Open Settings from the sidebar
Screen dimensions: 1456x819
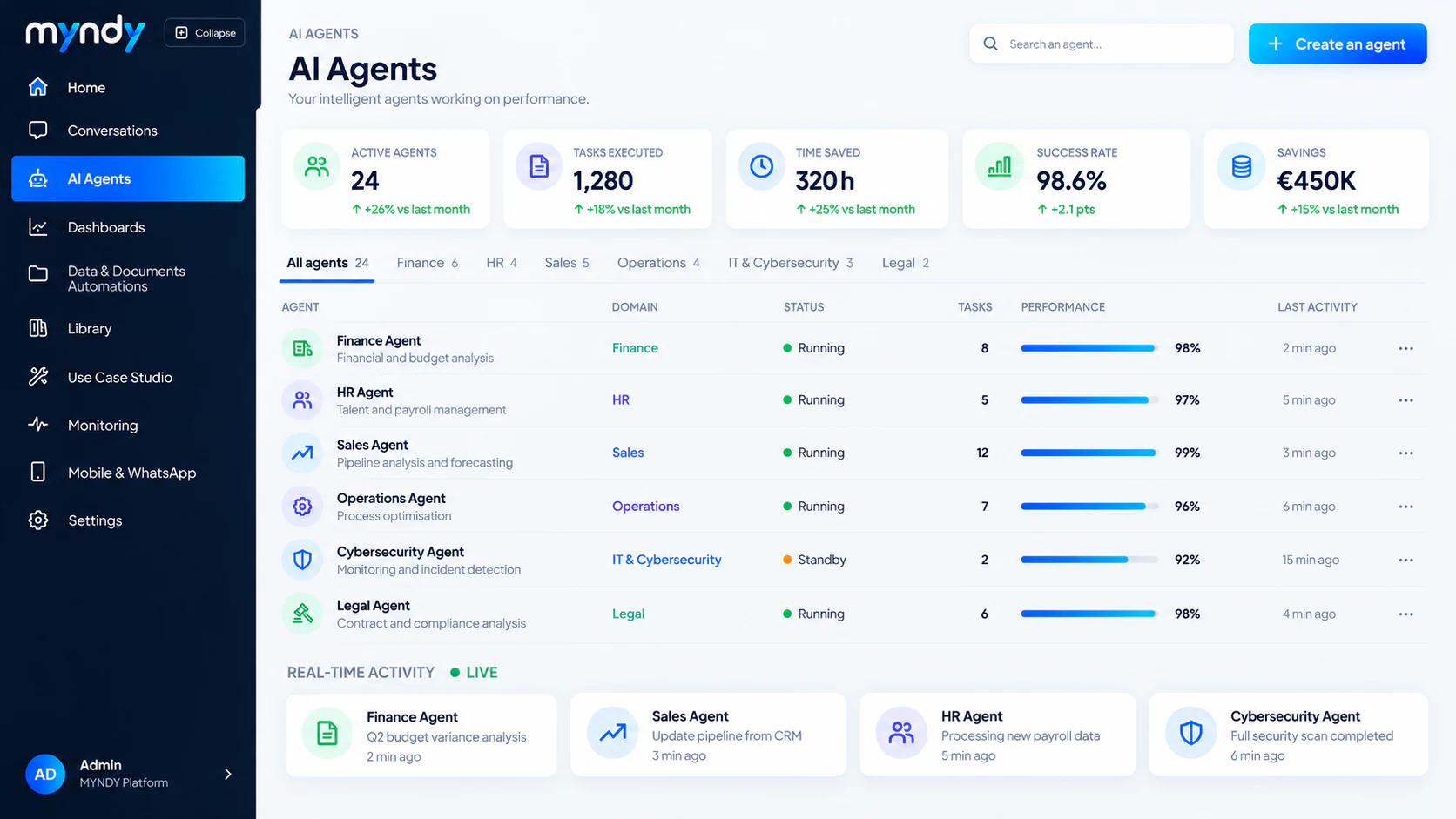click(x=75, y=520)
